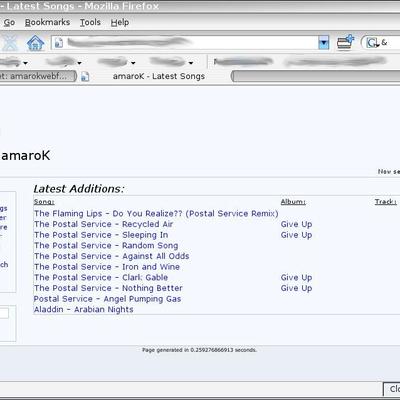Image resolution: width=400 pixels, height=400 pixels.
Task: Open the search engine selector icon
Action: (x=372, y=43)
